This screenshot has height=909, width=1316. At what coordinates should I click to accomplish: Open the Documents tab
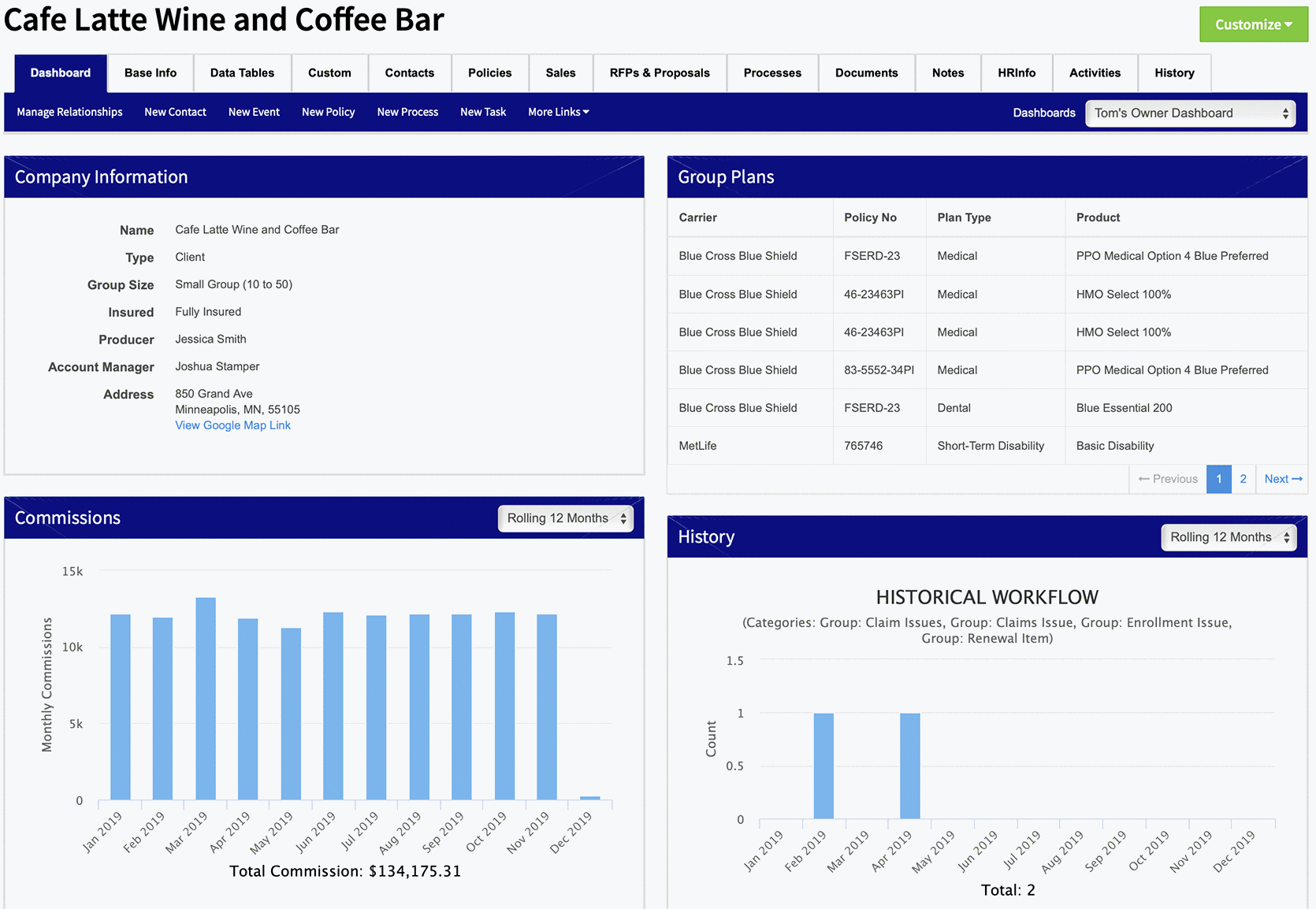point(866,72)
